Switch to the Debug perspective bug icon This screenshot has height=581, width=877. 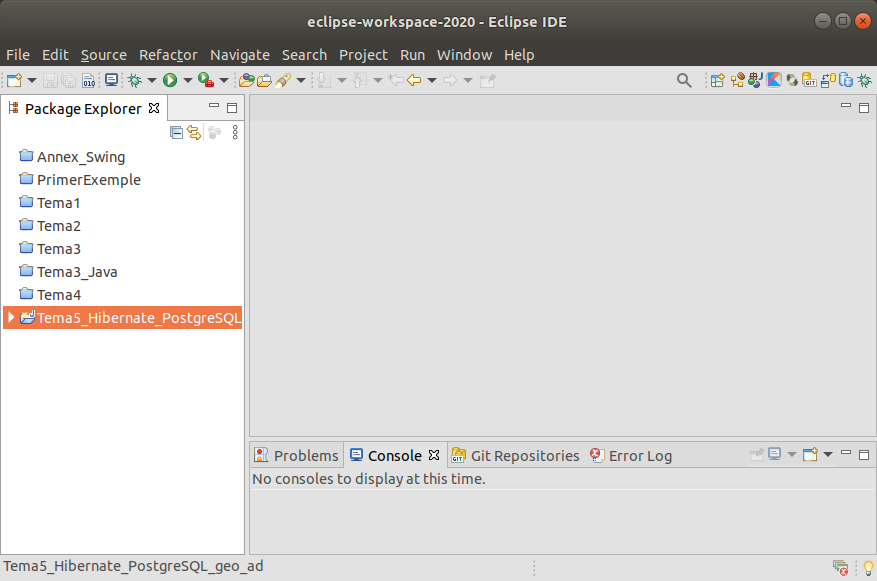coord(865,81)
